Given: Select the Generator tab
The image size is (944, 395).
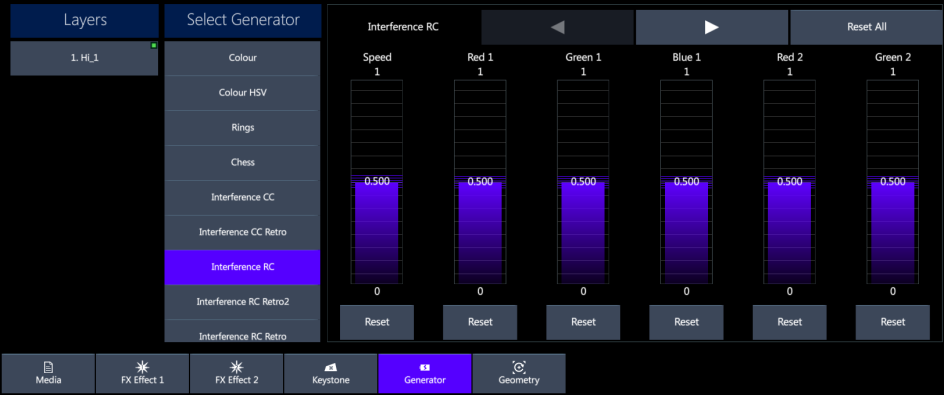Looking at the screenshot, I should 425,373.
